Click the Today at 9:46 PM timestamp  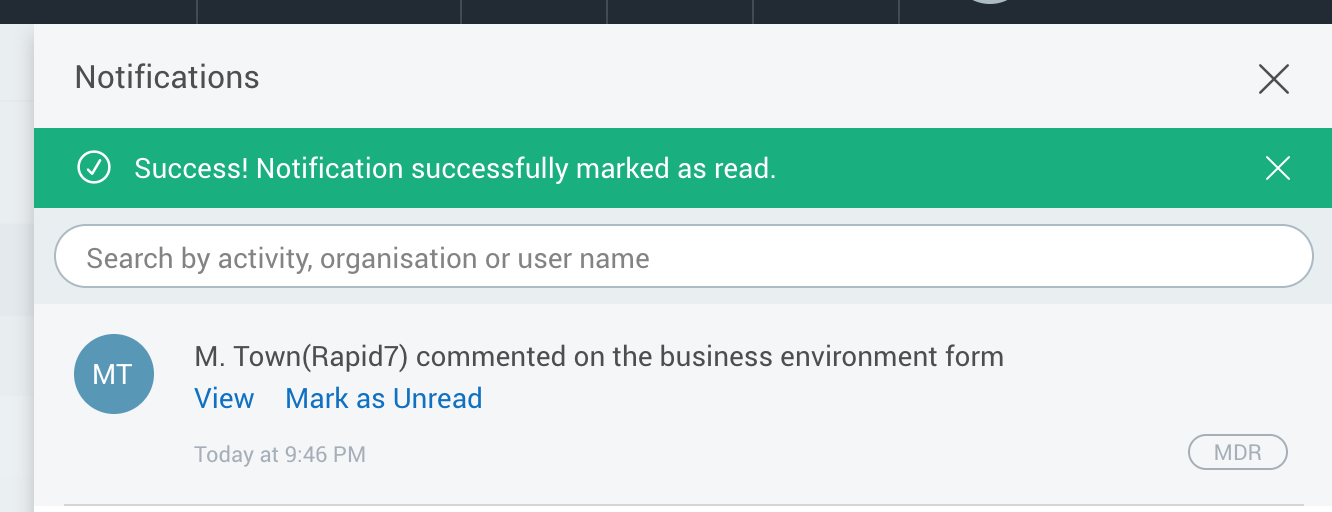pos(280,454)
